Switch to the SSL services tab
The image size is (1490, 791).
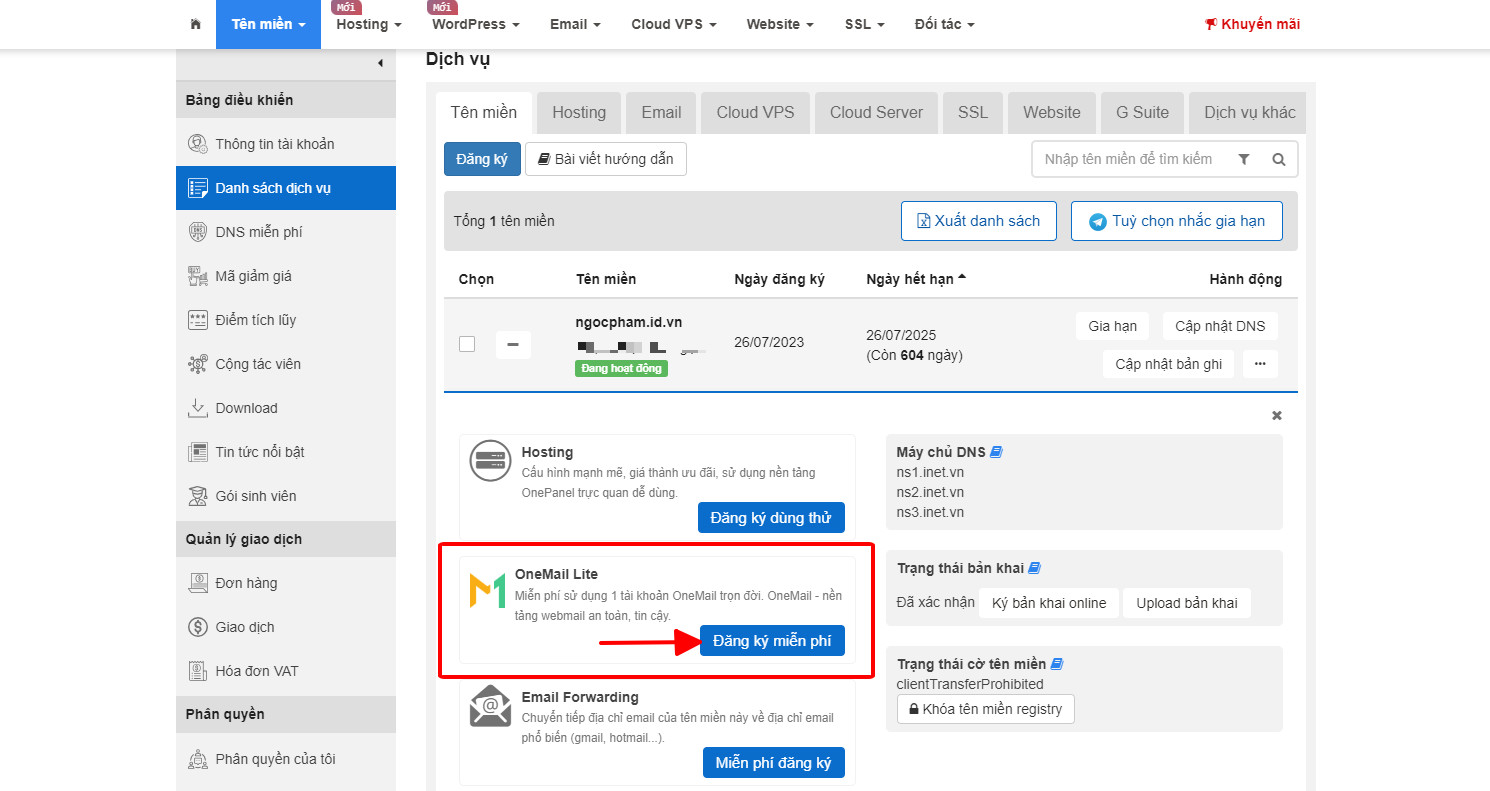[x=972, y=112]
